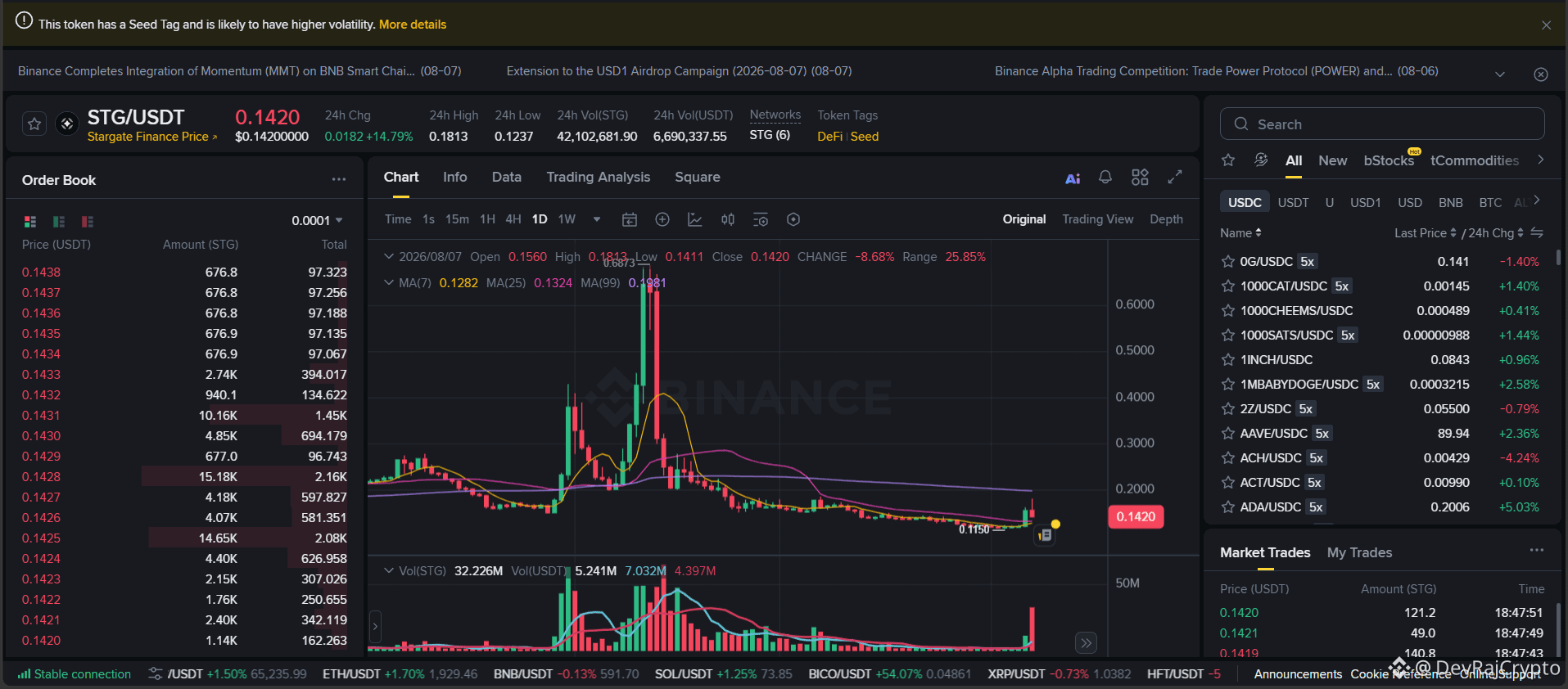Screen dimensions: 1568x689
Task: Star the 1000SATS/USDC pair
Action: (x=1228, y=335)
